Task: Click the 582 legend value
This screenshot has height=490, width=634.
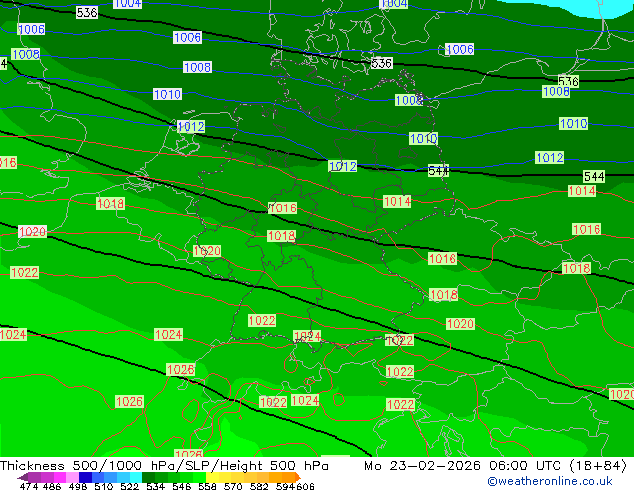Action: pos(259,486)
